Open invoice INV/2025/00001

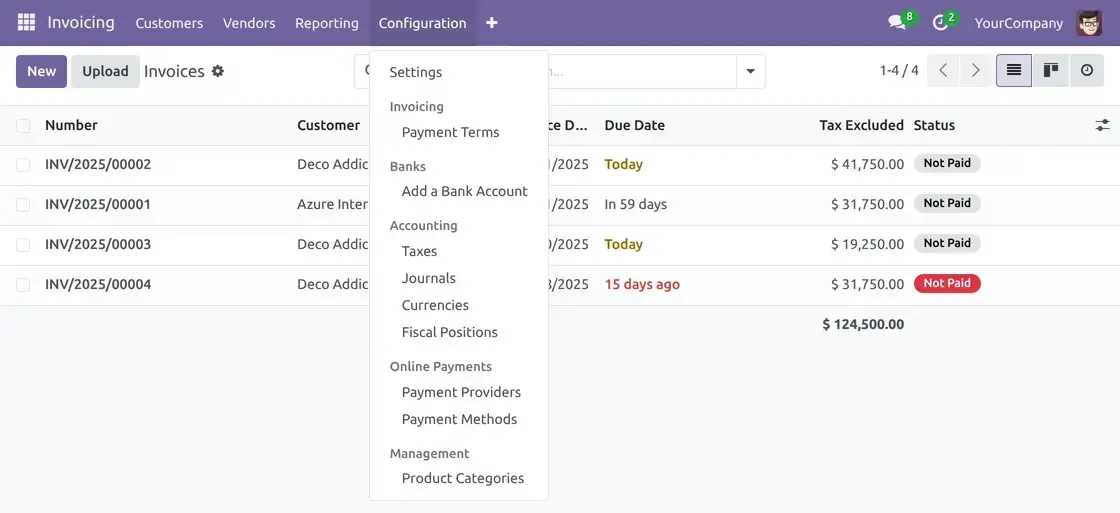click(x=98, y=204)
